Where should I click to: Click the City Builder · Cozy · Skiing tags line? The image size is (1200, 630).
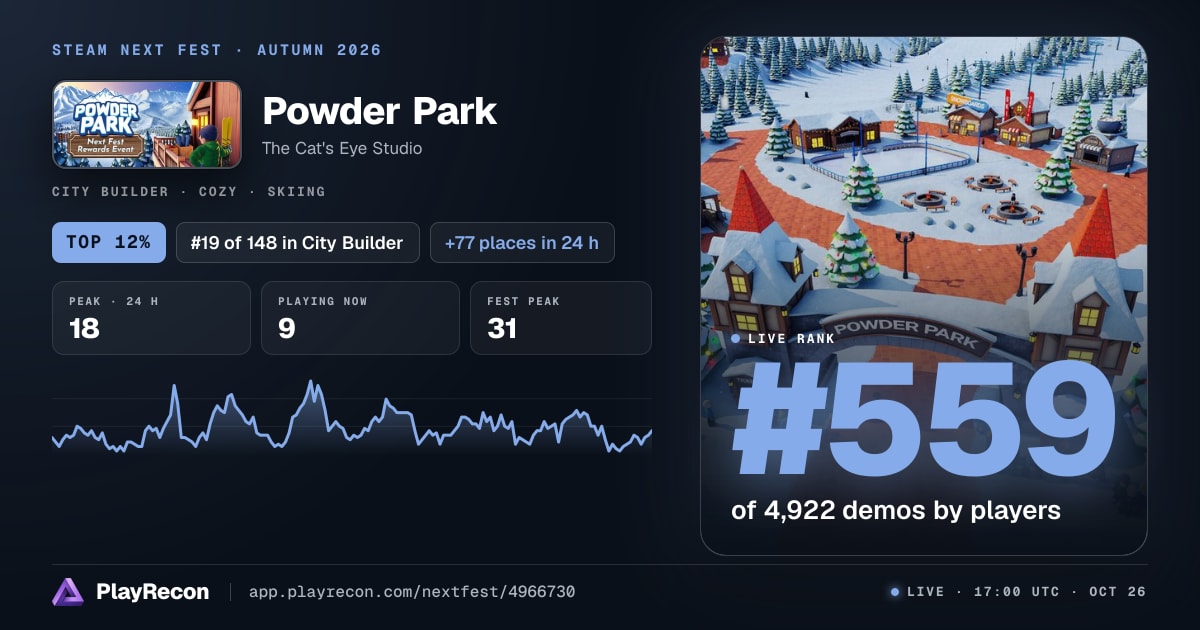coord(189,191)
